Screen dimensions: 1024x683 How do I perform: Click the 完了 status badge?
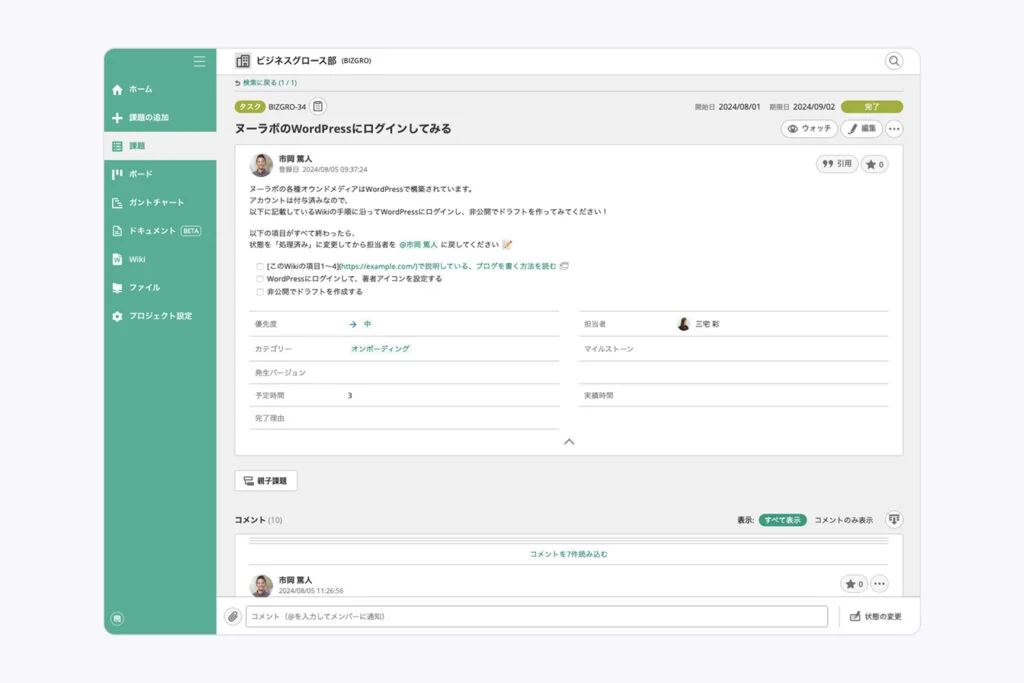coord(872,106)
